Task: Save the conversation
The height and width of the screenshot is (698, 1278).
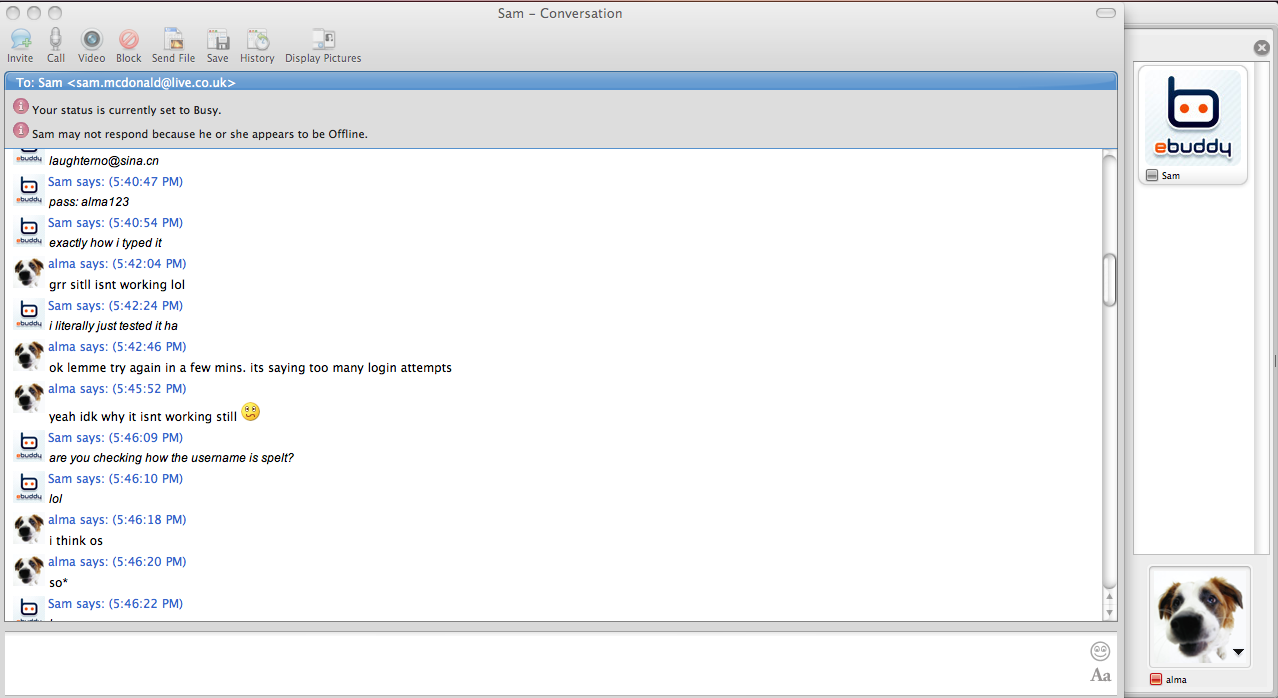Action: pyautogui.click(x=218, y=39)
